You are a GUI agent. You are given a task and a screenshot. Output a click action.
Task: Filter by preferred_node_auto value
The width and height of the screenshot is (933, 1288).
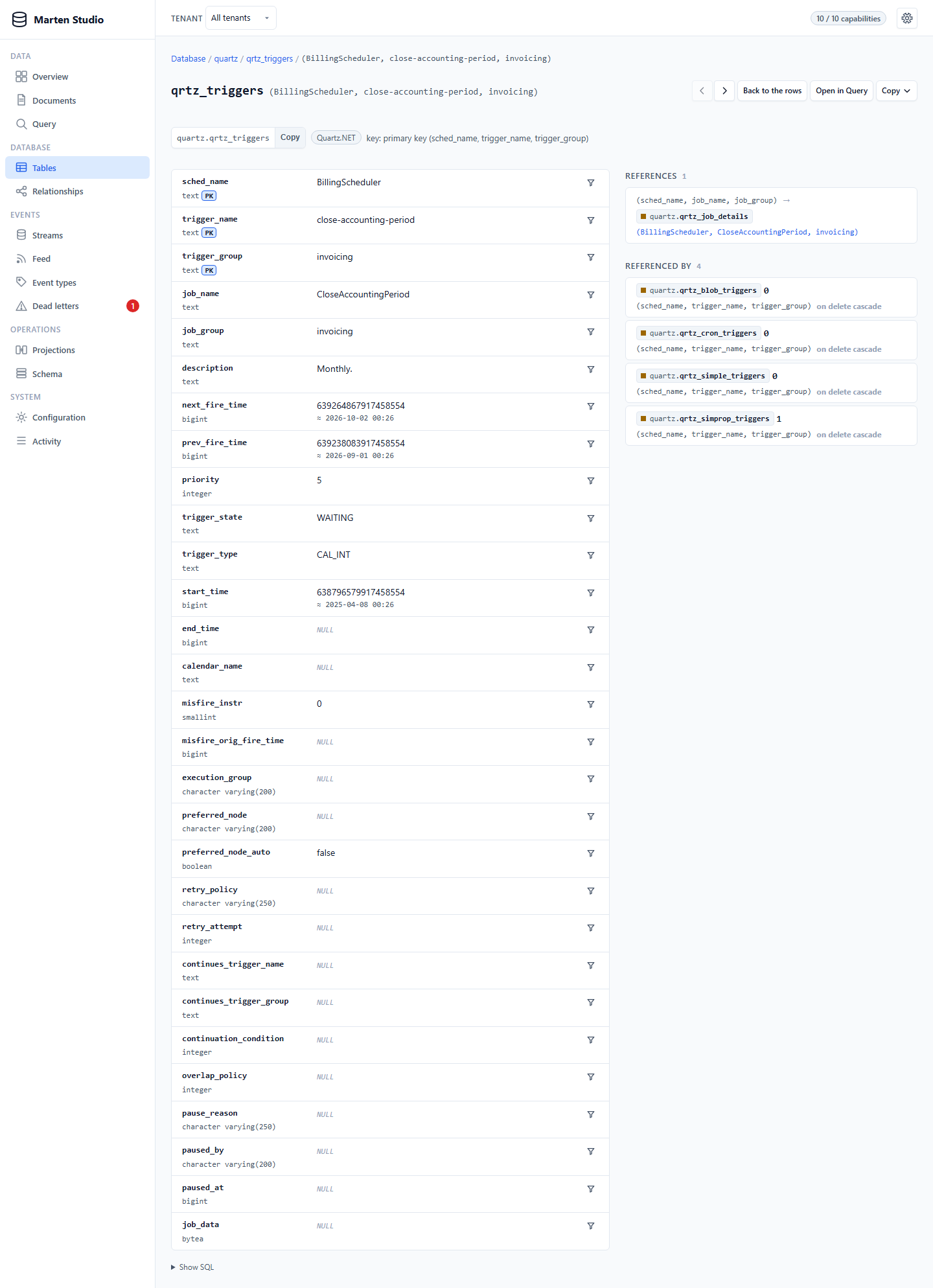pyautogui.click(x=591, y=853)
